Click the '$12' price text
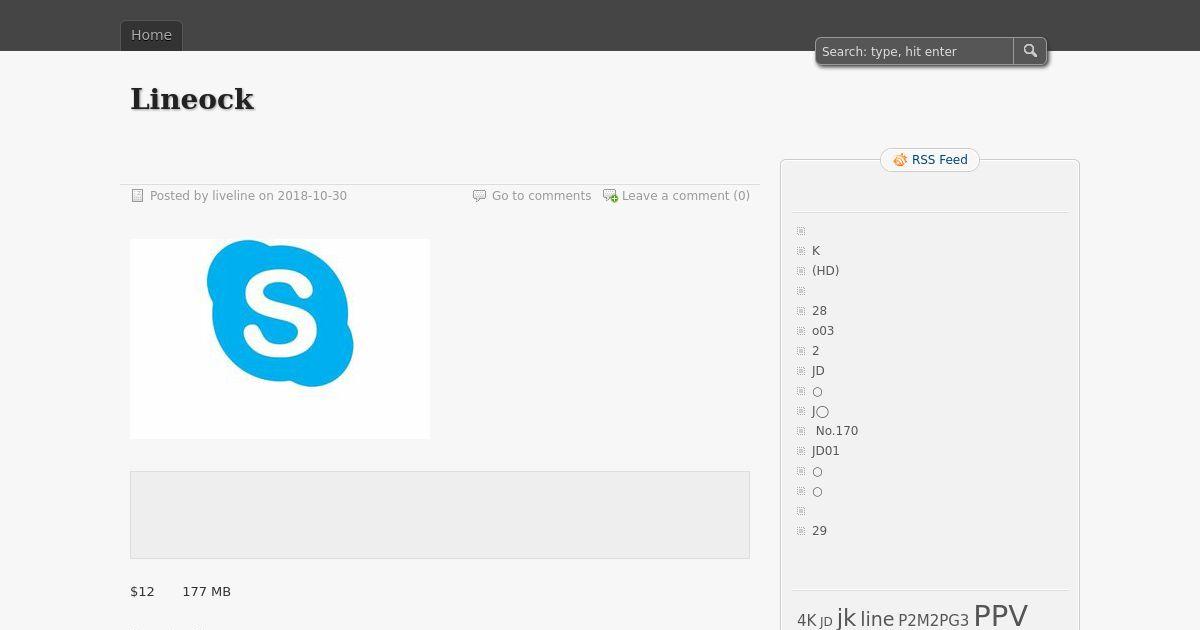Viewport: 1200px width, 630px height. (x=142, y=592)
